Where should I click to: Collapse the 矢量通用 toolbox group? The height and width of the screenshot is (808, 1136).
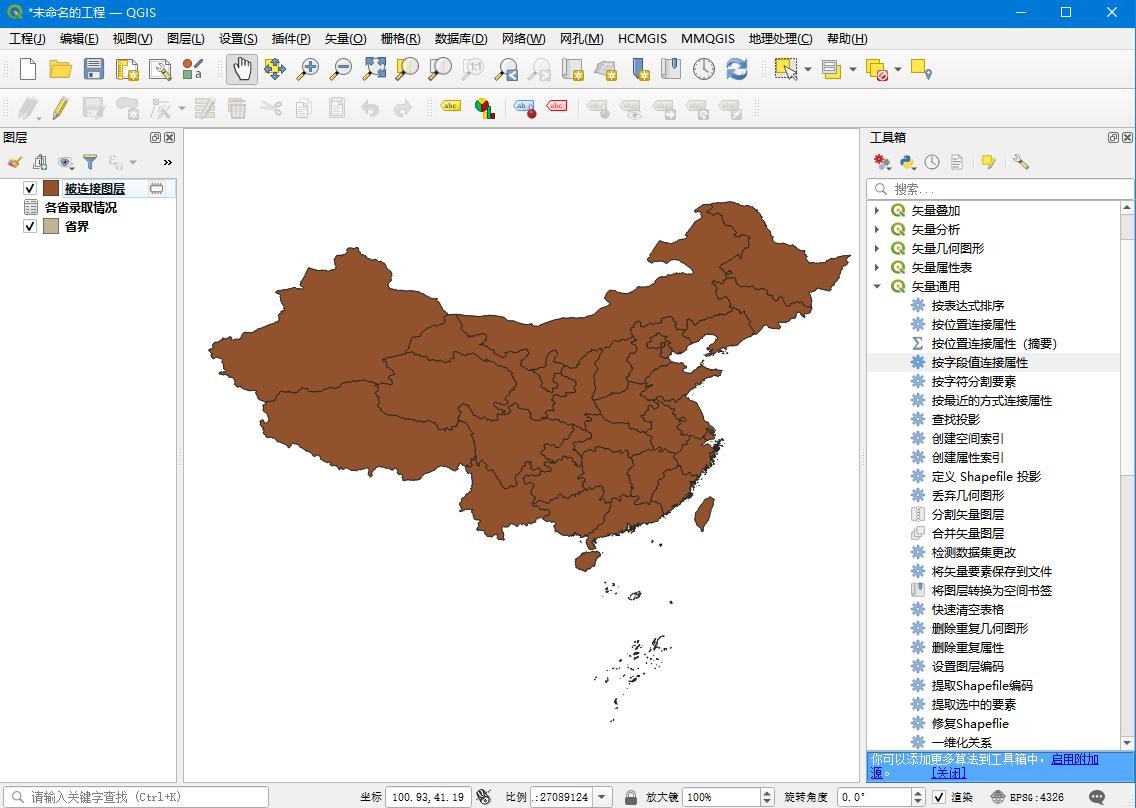pyautogui.click(x=877, y=287)
